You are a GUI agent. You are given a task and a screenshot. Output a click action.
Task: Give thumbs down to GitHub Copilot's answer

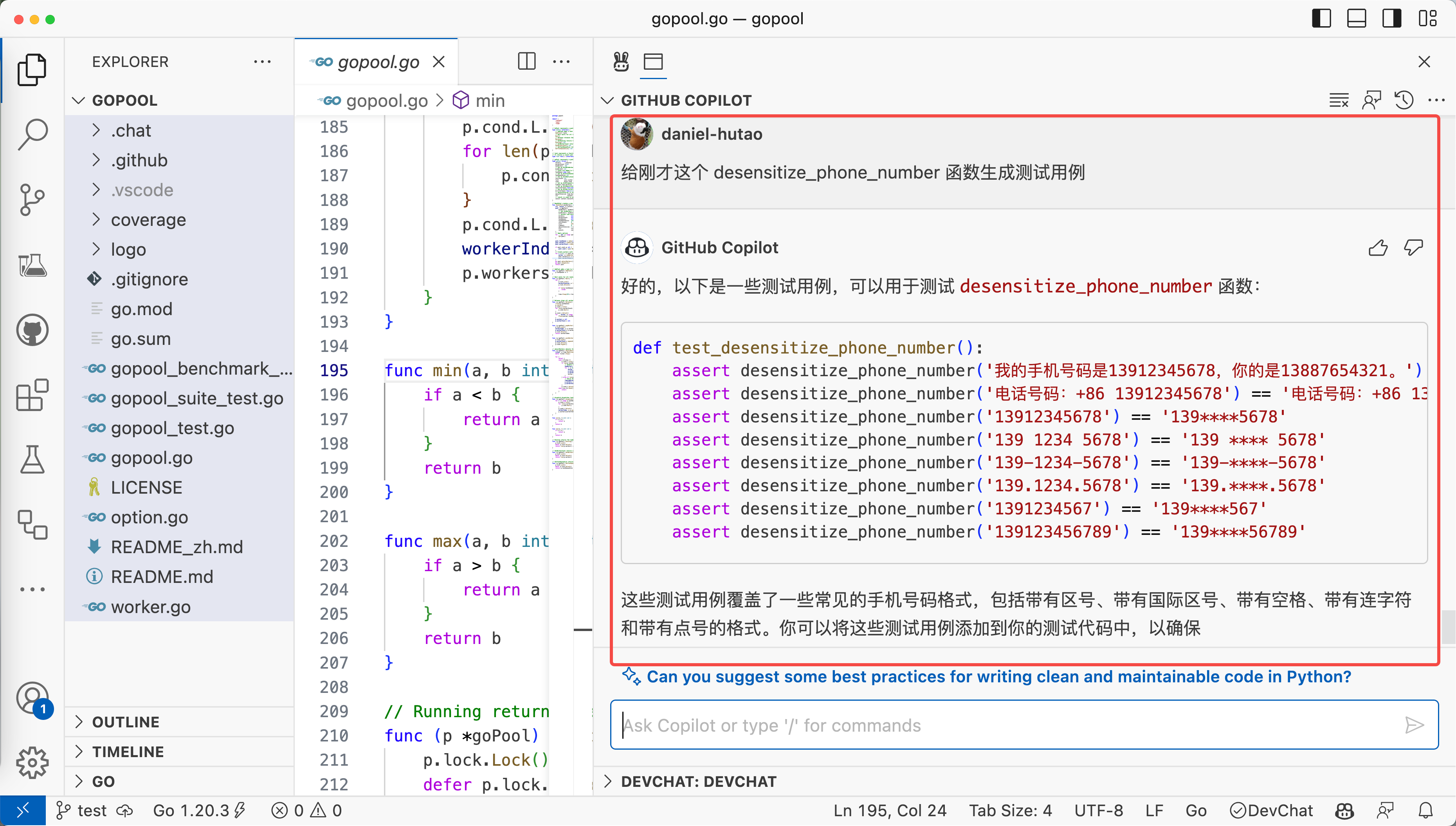click(1413, 248)
